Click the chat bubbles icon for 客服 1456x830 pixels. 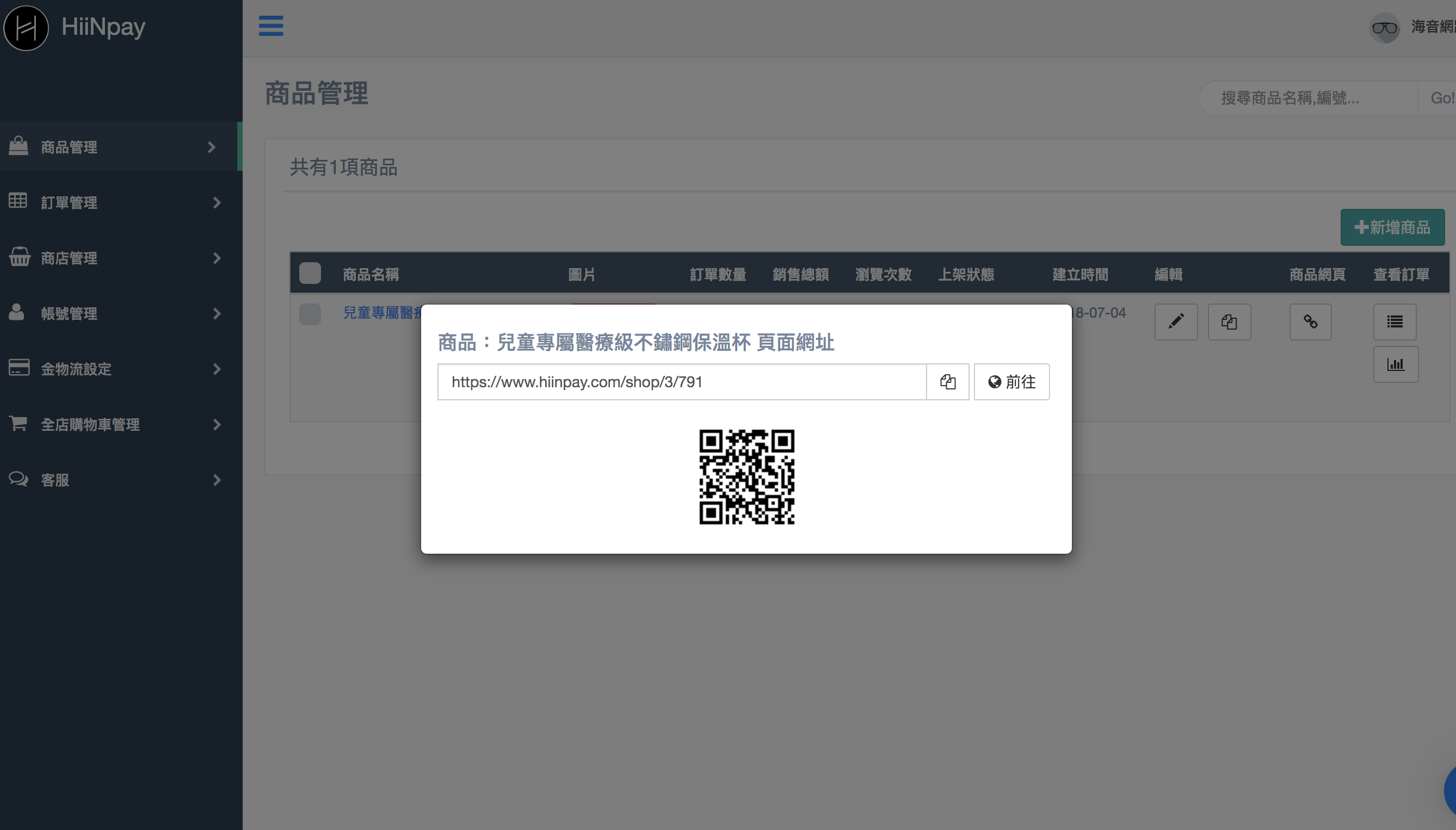18,478
